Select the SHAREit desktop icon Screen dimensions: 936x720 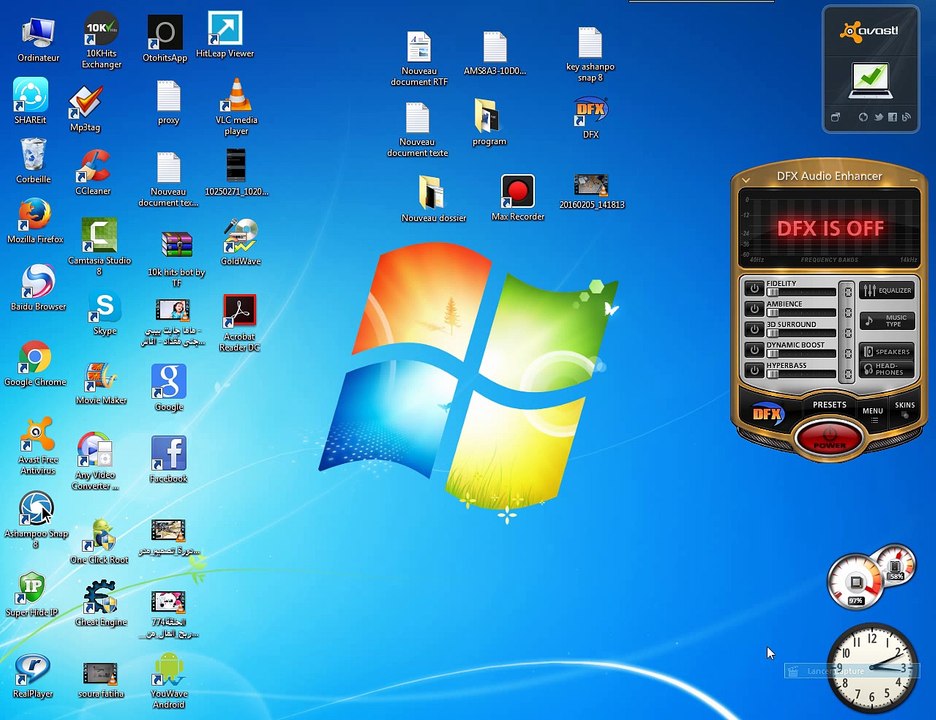coord(30,100)
